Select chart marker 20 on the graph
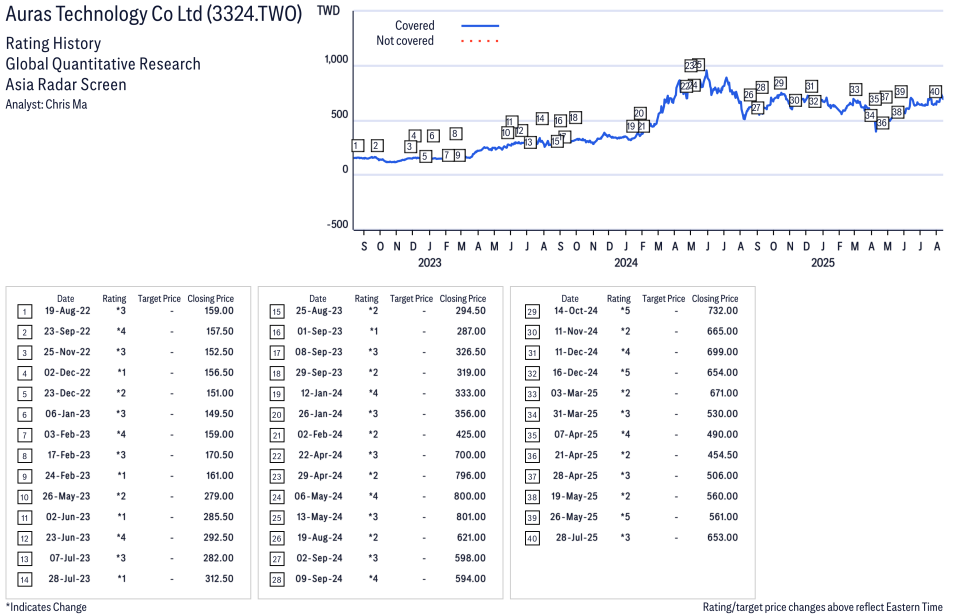Screen dimensions: 954x614 [x=639, y=113]
